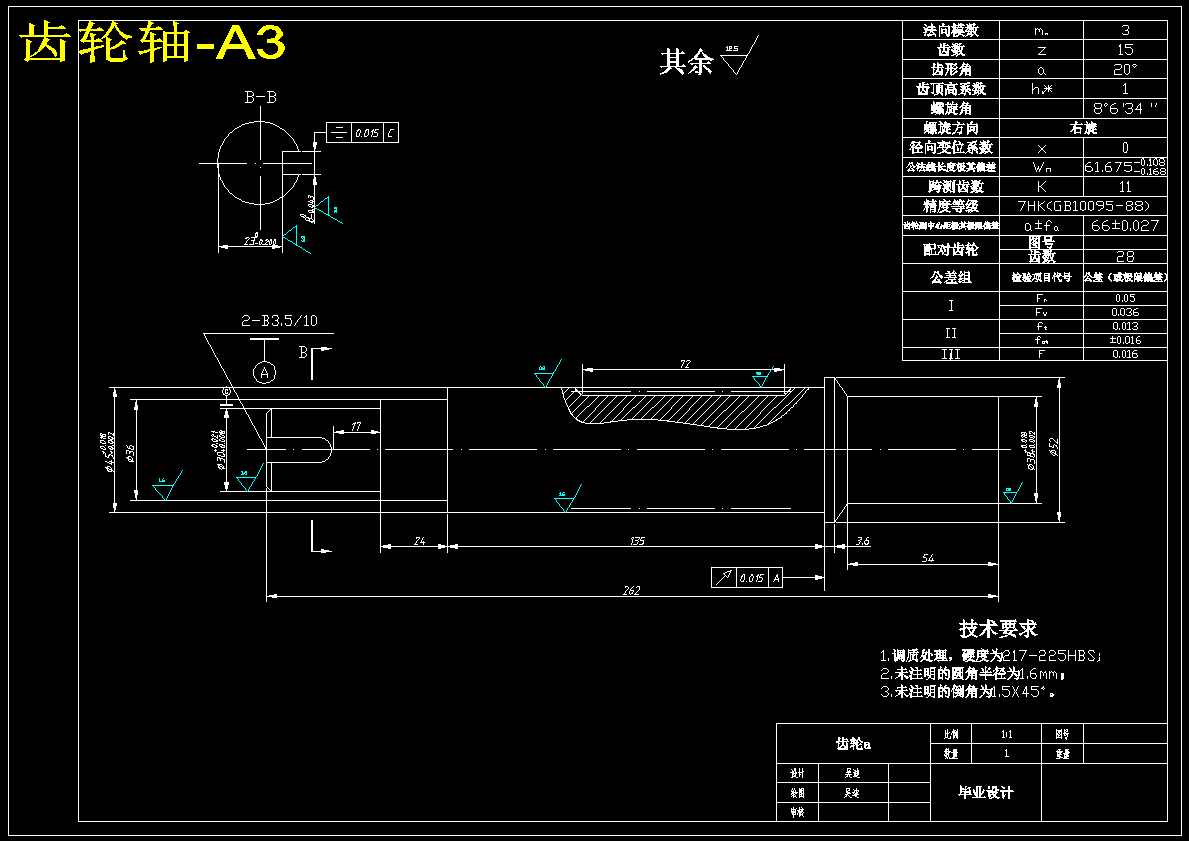This screenshot has width=1189, height=841.
Task: Click the 毕业设计 title block cell
Action: coord(985,792)
